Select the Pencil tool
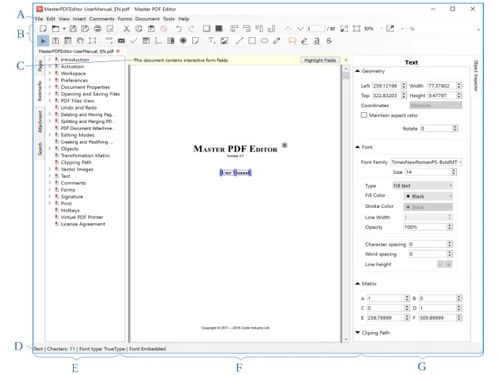This screenshot has height=375, width=500. pos(277,41)
